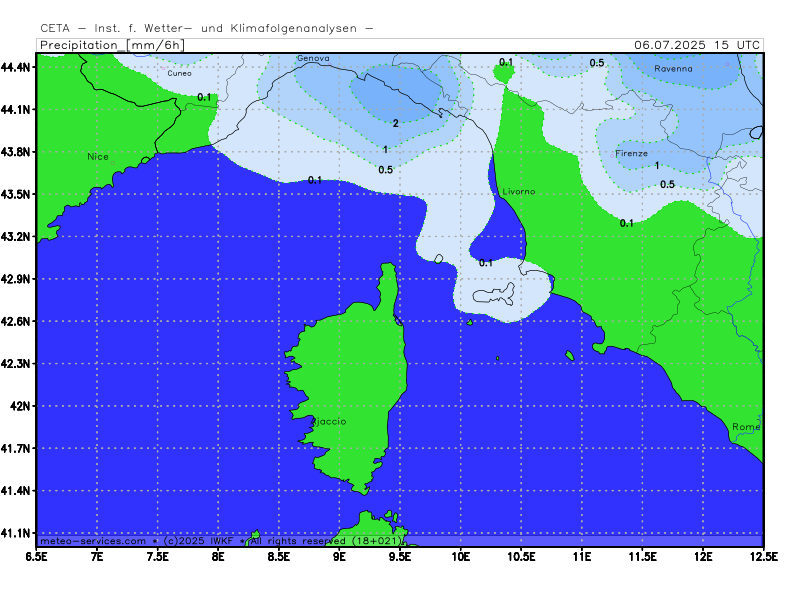Screen dimensions: 800x600
Task: Click the CETA institute title text
Action: pos(207,29)
